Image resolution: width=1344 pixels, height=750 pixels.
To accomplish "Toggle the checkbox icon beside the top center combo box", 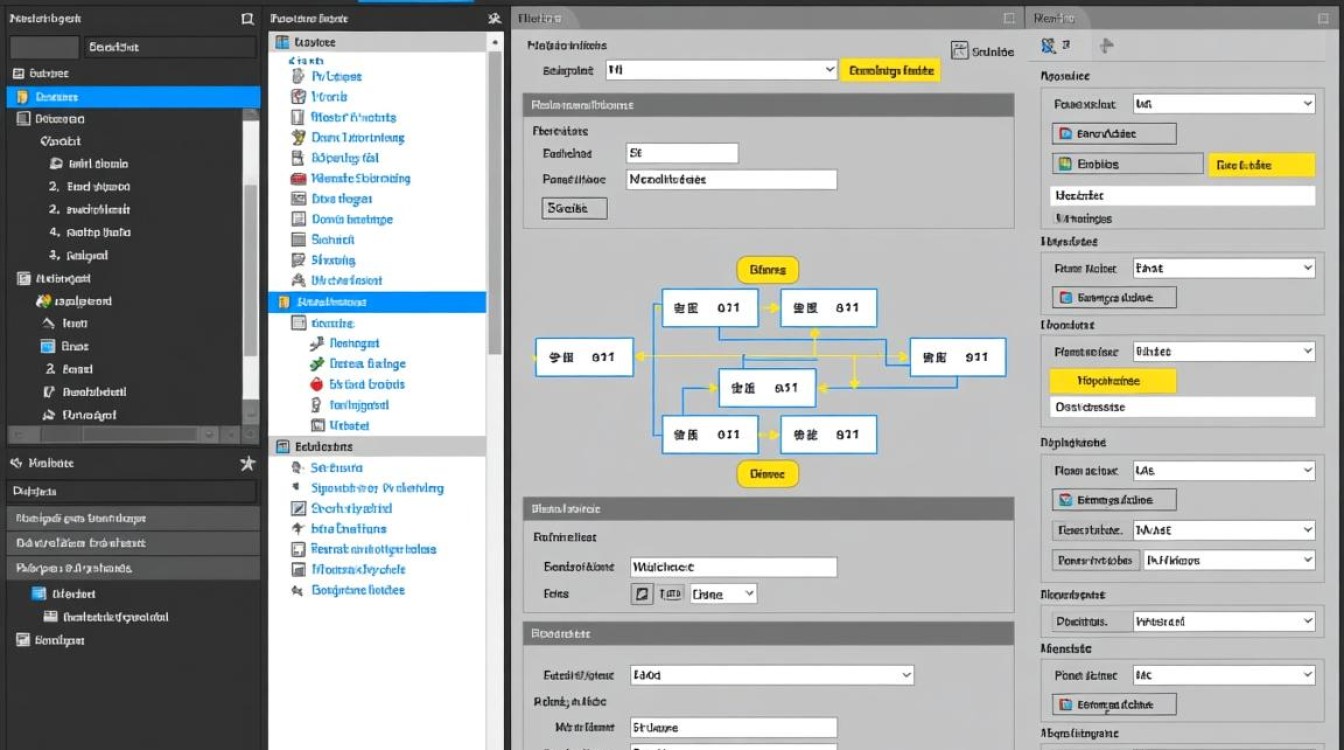I will [x=960, y=51].
